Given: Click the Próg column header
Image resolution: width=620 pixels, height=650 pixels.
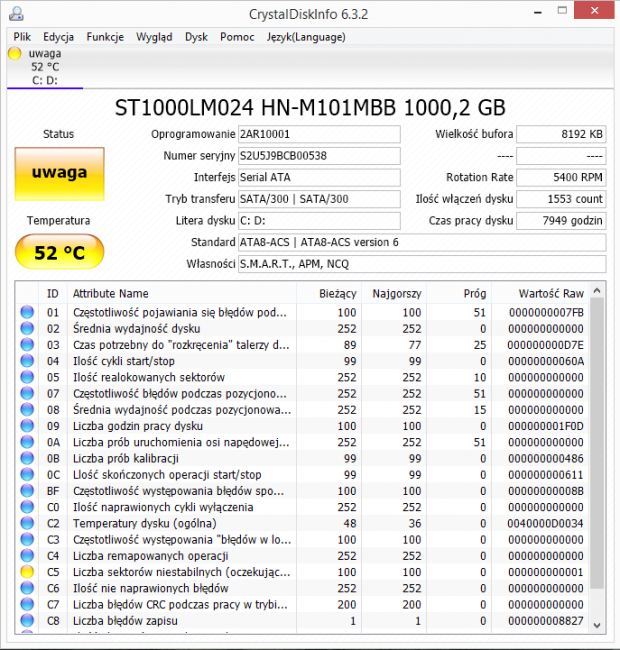Looking at the screenshot, I should 459,293.
